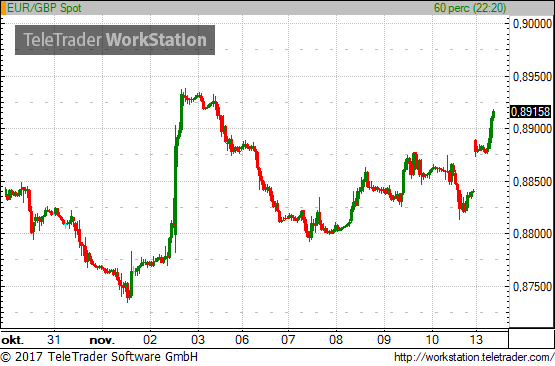The image size is (555, 366).
Task: Click the EUR/GBP Spot chart title
Action: pos(44,8)
